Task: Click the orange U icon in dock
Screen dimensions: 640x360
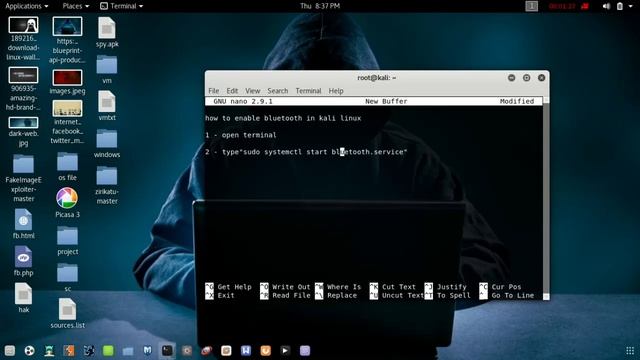Action: tap(266, 351)
